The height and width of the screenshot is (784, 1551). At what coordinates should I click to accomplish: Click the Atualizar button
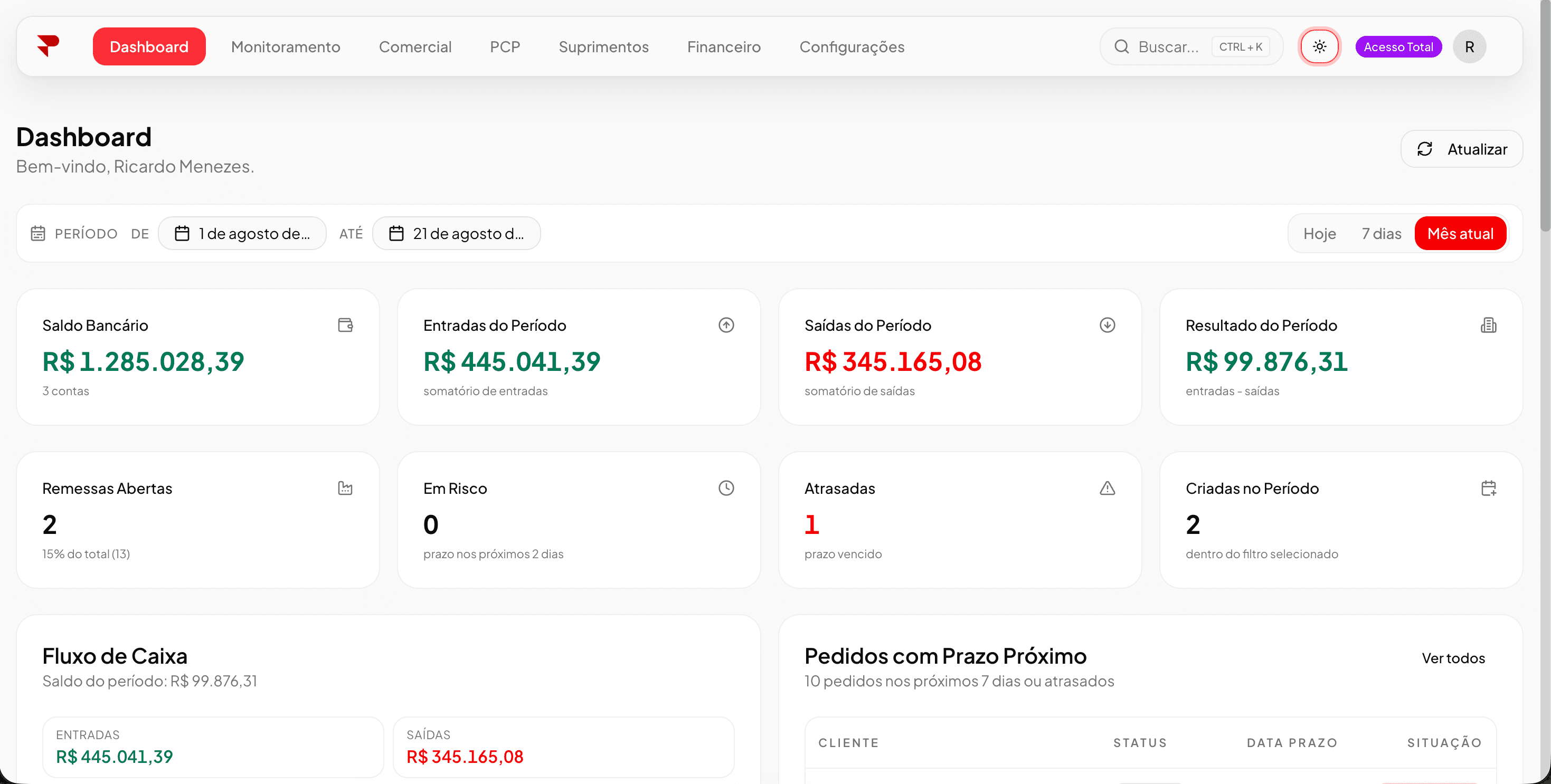coord(1461,149)
